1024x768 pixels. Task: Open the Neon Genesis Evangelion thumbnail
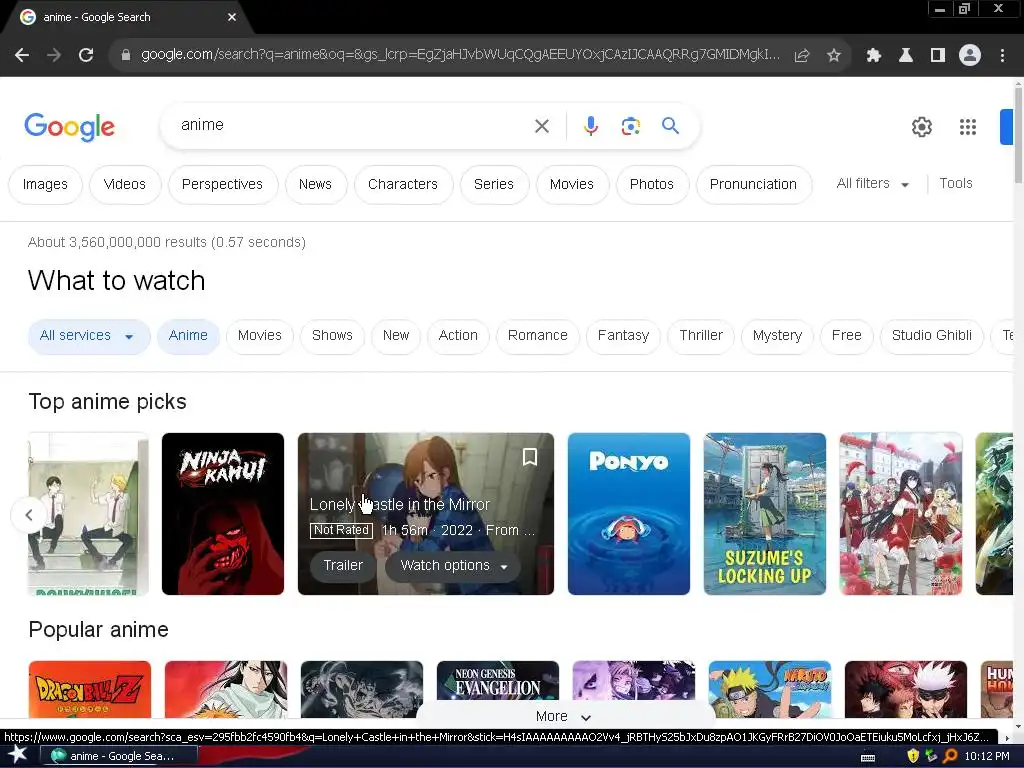(498, 682)
